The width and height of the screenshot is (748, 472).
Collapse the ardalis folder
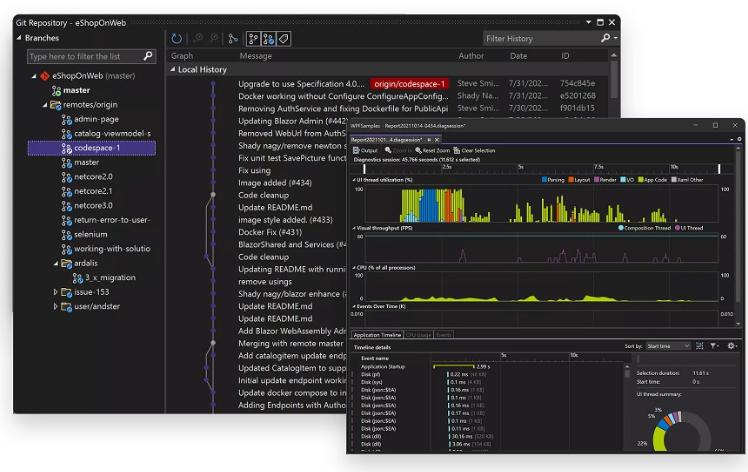pos(56,263)
